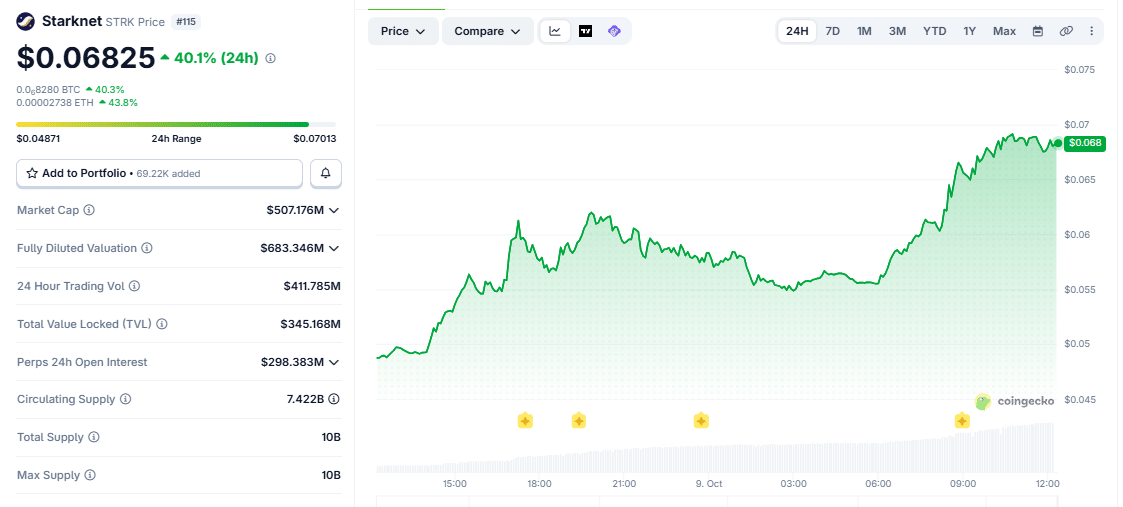This screenshot has height=507, width=1123.
Task: Click the $683.346M valuation value
Action: click(x=292, y=248)
